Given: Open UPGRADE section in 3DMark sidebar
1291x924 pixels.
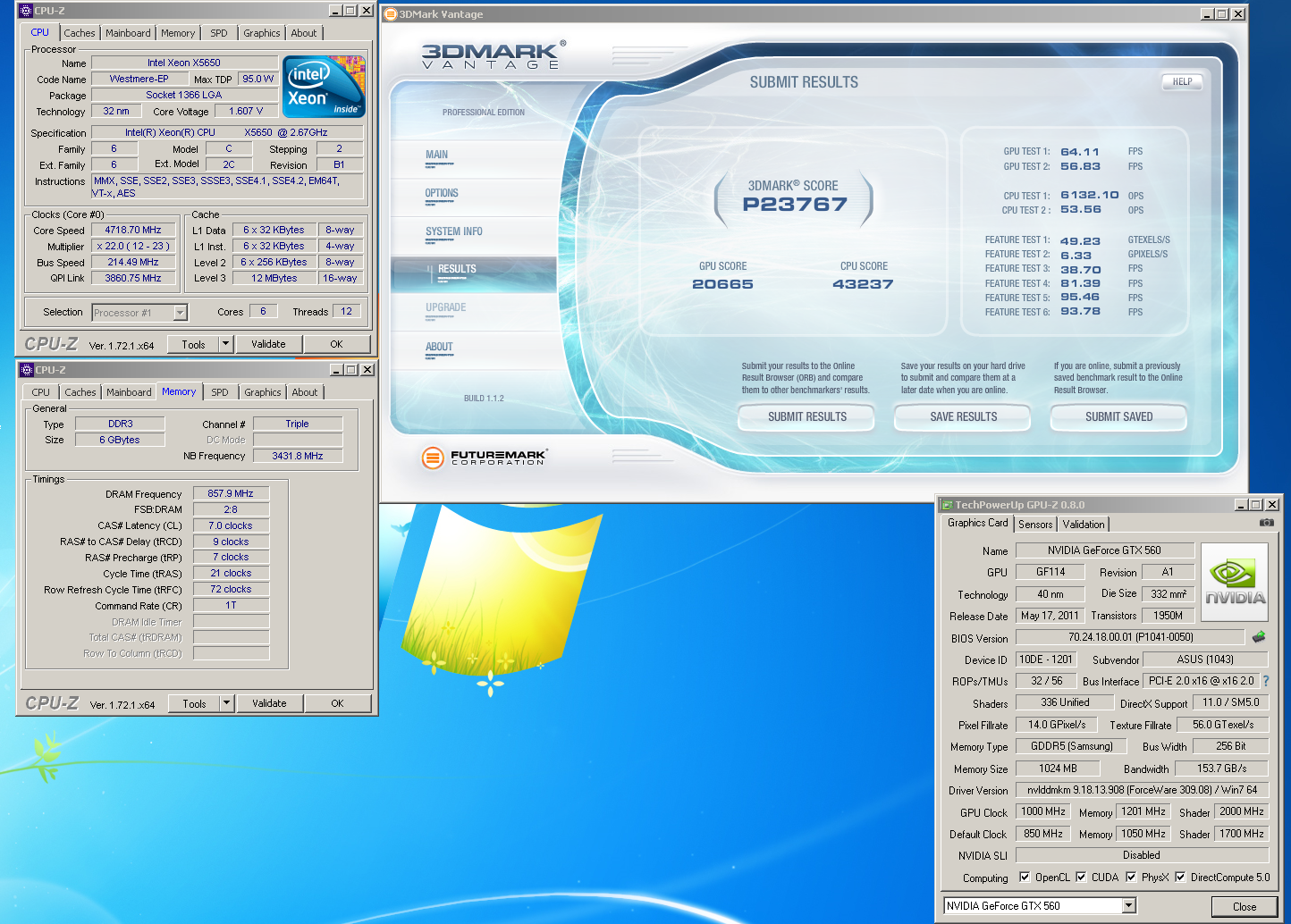Looking at the screenshot, I should (x=446, y=307).
